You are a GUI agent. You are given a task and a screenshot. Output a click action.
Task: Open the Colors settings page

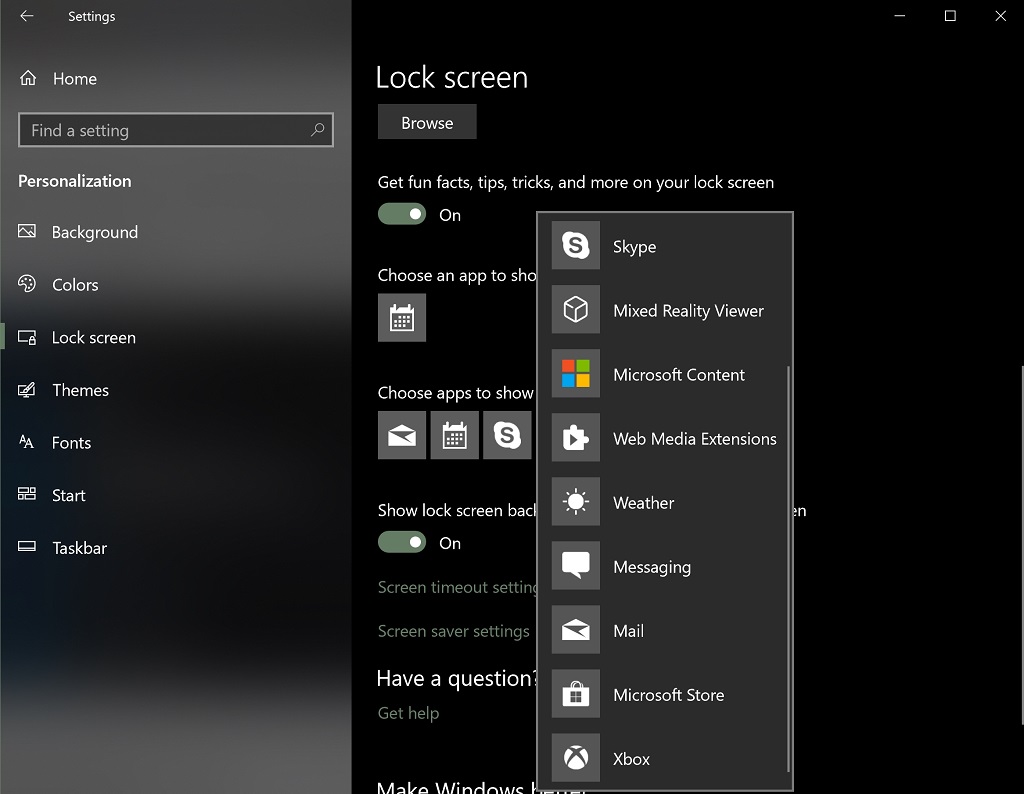176,285
